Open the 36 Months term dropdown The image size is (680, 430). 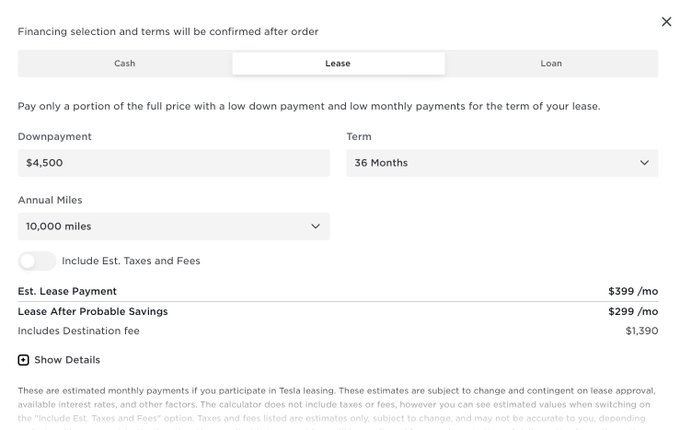[502, 163]
